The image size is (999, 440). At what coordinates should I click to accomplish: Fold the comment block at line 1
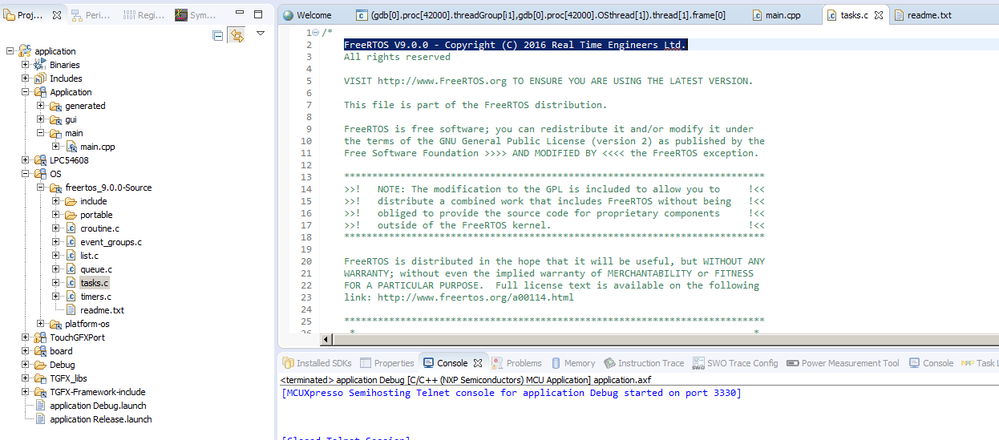(317, 32)
